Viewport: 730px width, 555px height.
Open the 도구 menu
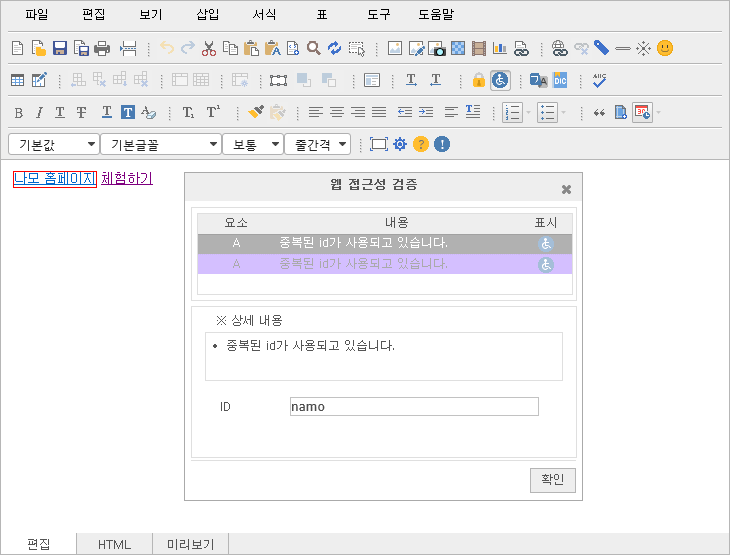click(x=379, y=15)
